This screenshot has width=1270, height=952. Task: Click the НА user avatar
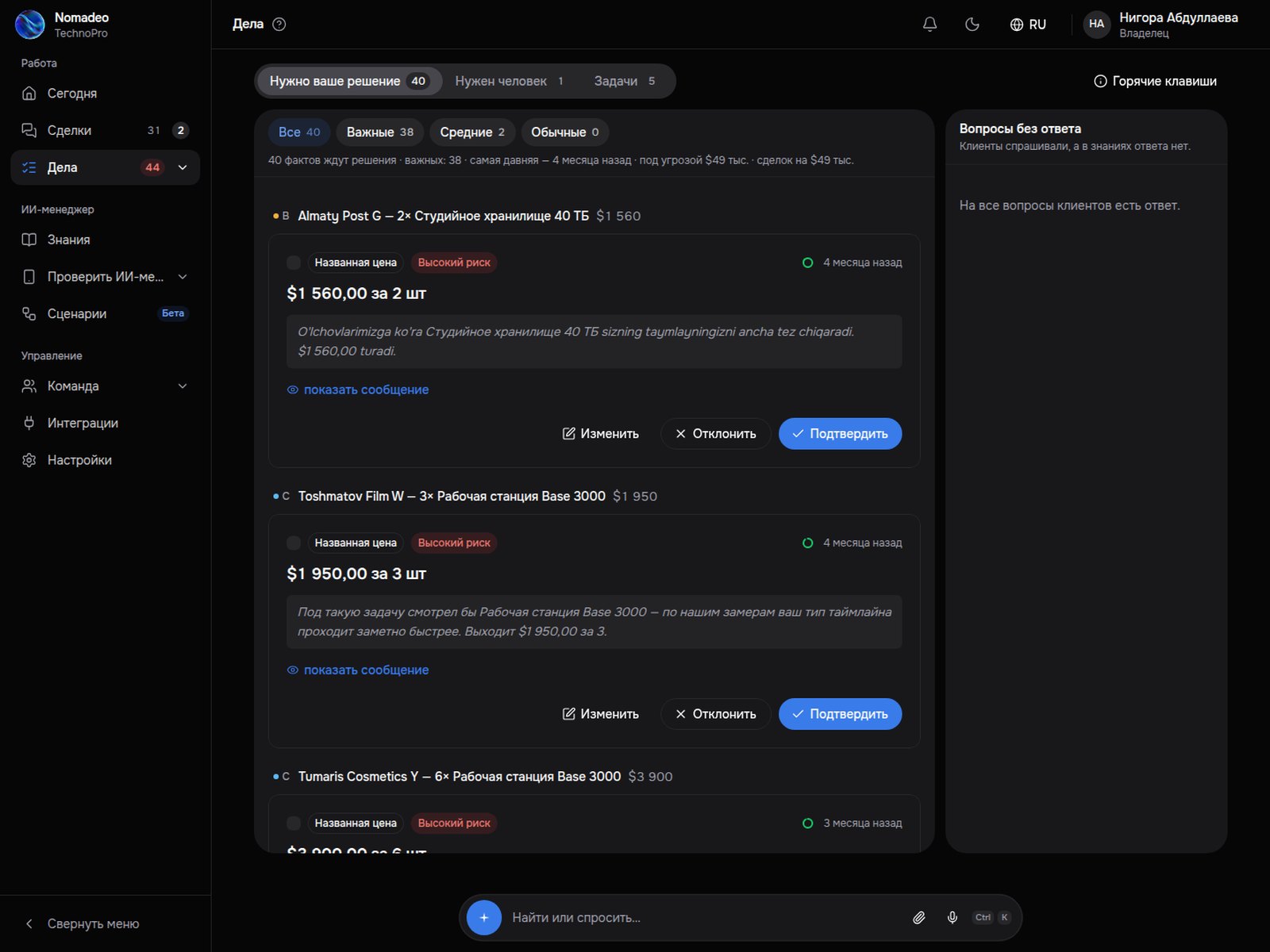tap(1096, 24)
